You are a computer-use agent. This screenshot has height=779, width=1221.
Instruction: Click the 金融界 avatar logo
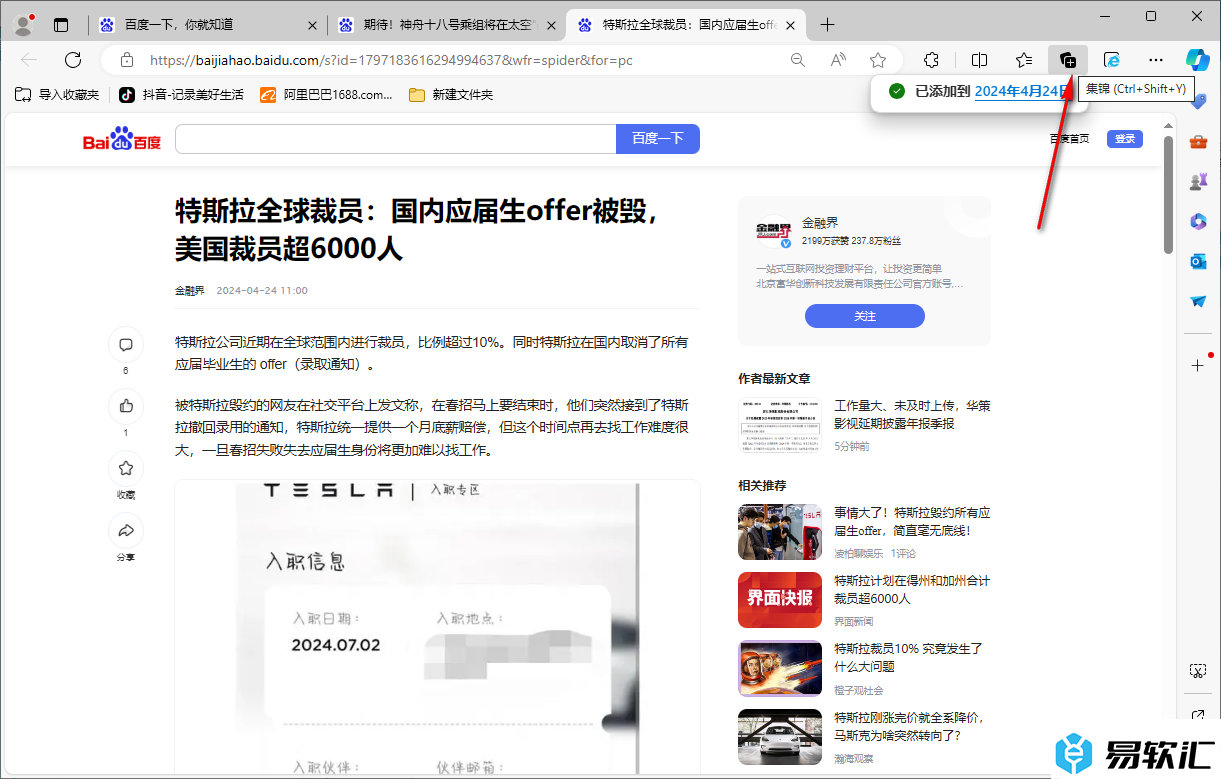click(x=774, y=233)
